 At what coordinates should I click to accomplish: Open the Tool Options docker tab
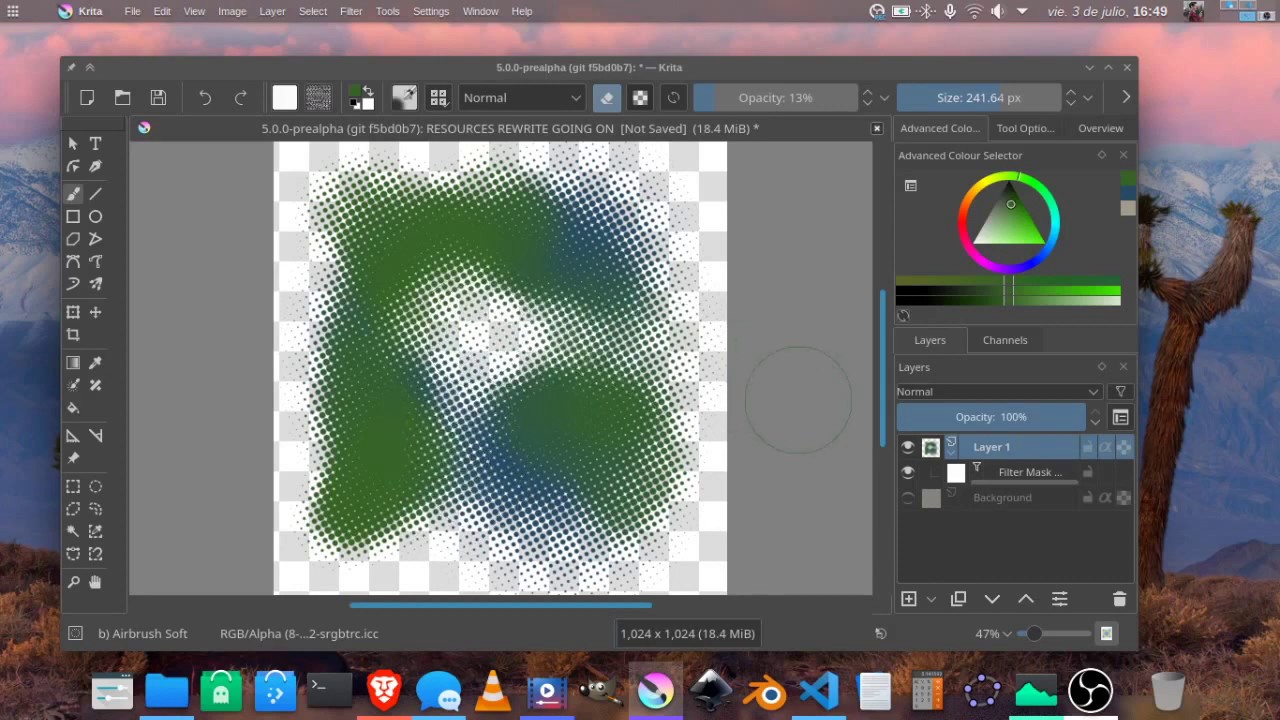1025,128
